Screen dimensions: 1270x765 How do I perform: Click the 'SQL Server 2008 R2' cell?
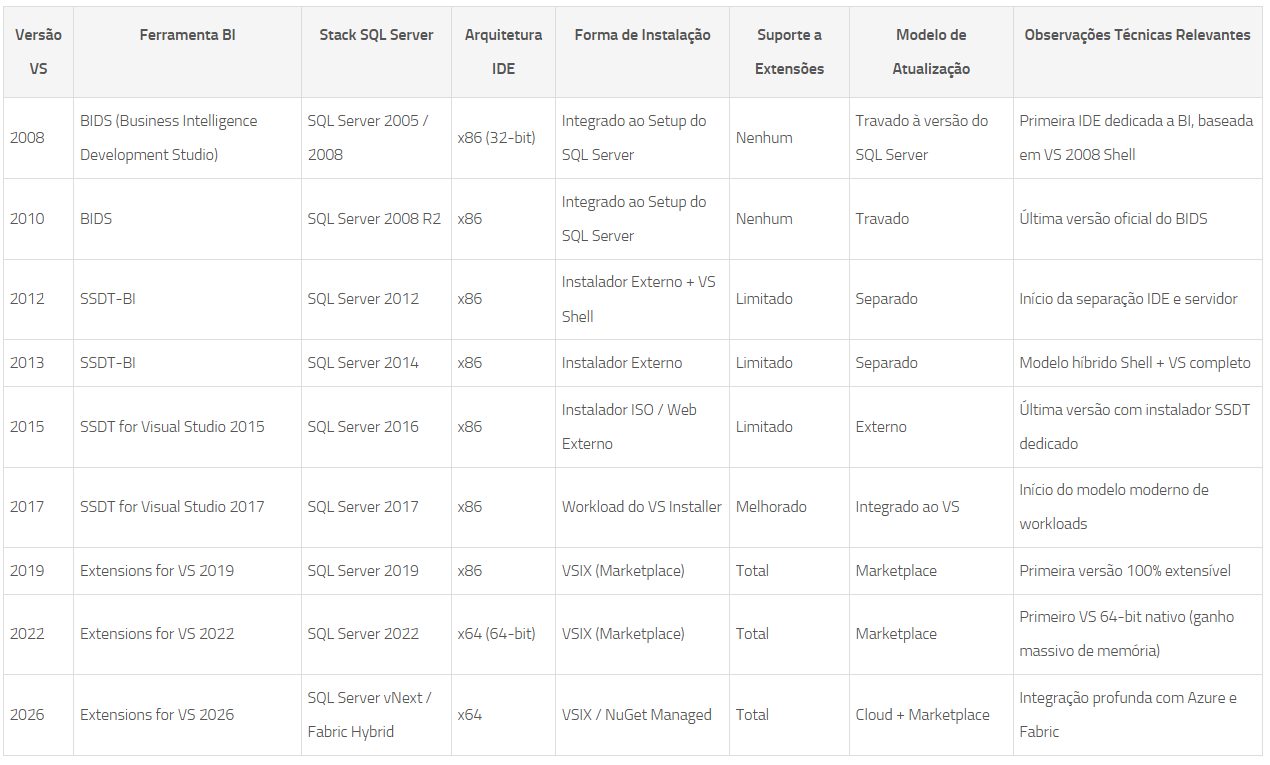click(374, 219)
